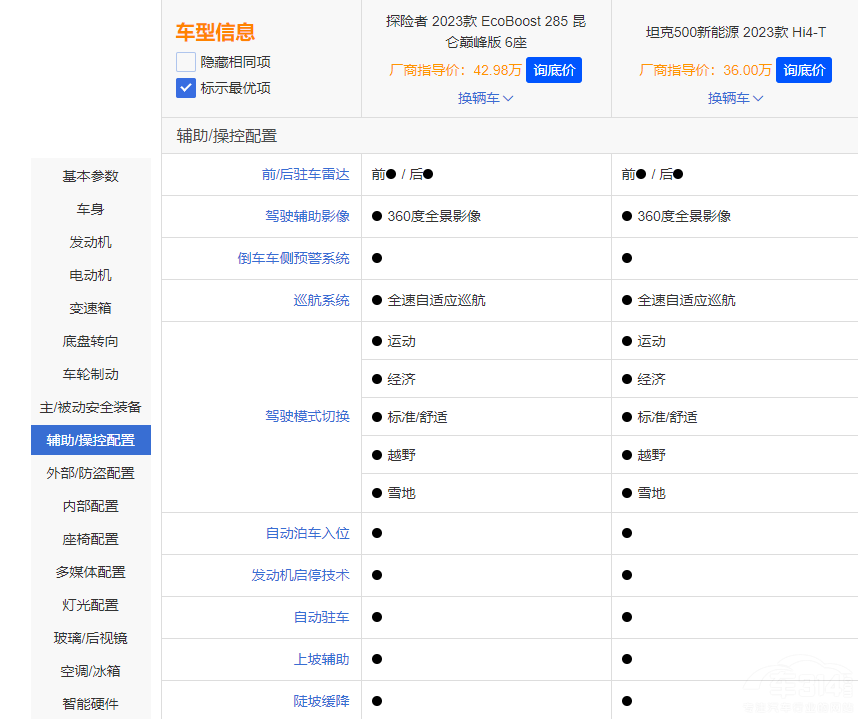This screenshot has width=858, height=719.
Task: Click 询底价 button for 坦克500新能源
Action: [803, 70]
